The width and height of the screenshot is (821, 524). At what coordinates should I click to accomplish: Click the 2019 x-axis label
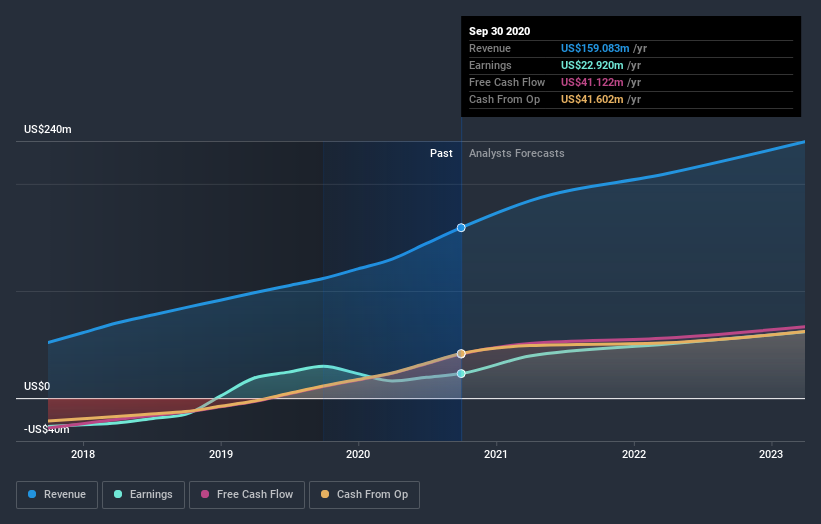pos(221,454)
